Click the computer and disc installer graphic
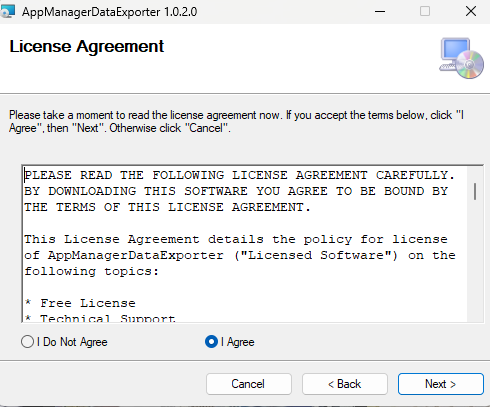Screen dimensions: 490x407 pyautogui.click(x=461, y=58)
